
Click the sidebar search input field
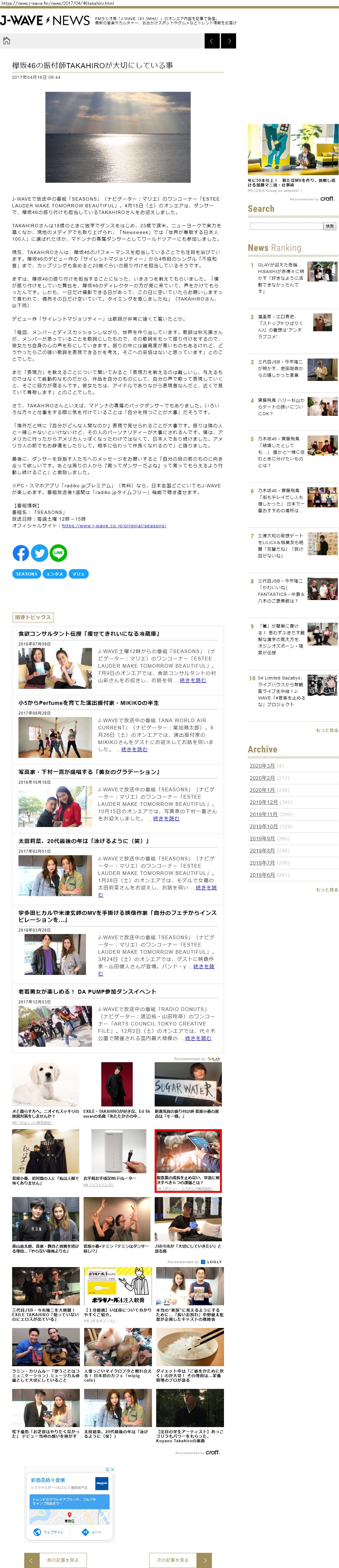point(285,226)
